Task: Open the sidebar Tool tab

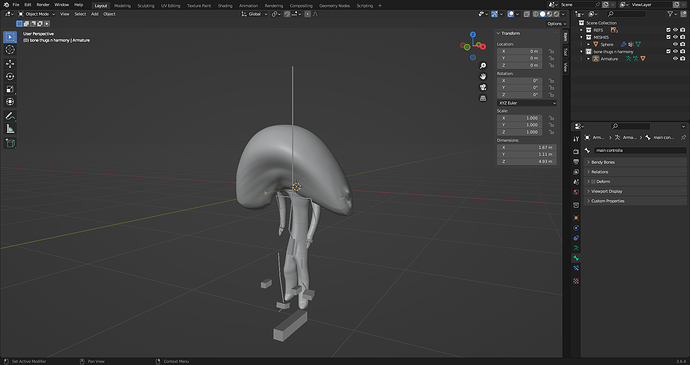Action: click(x=565, y=52)
